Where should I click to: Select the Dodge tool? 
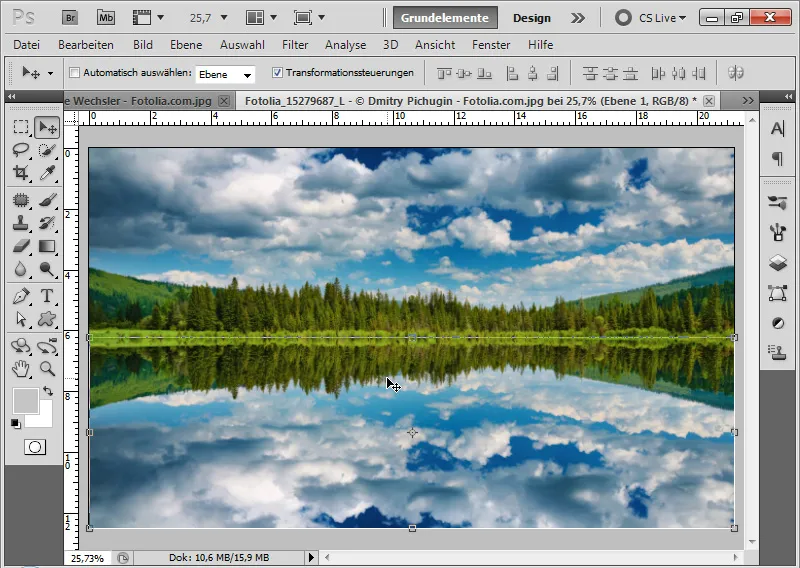(47, 269)
